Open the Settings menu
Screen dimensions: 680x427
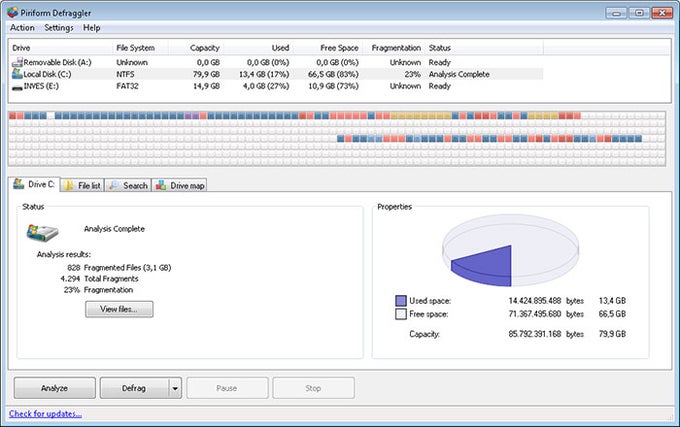(59, 28)
